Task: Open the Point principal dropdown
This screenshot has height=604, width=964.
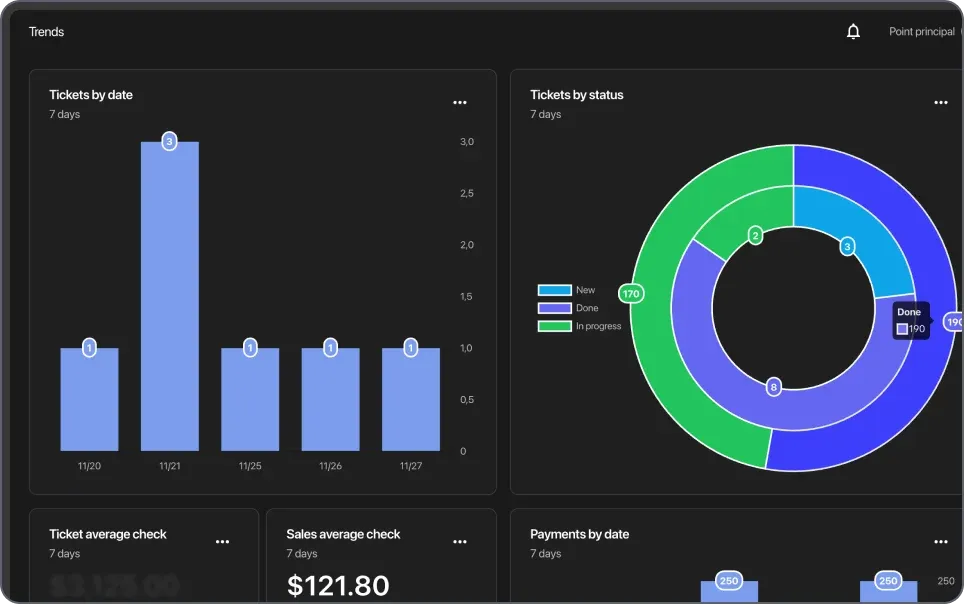Action: (x=923, y=32)
